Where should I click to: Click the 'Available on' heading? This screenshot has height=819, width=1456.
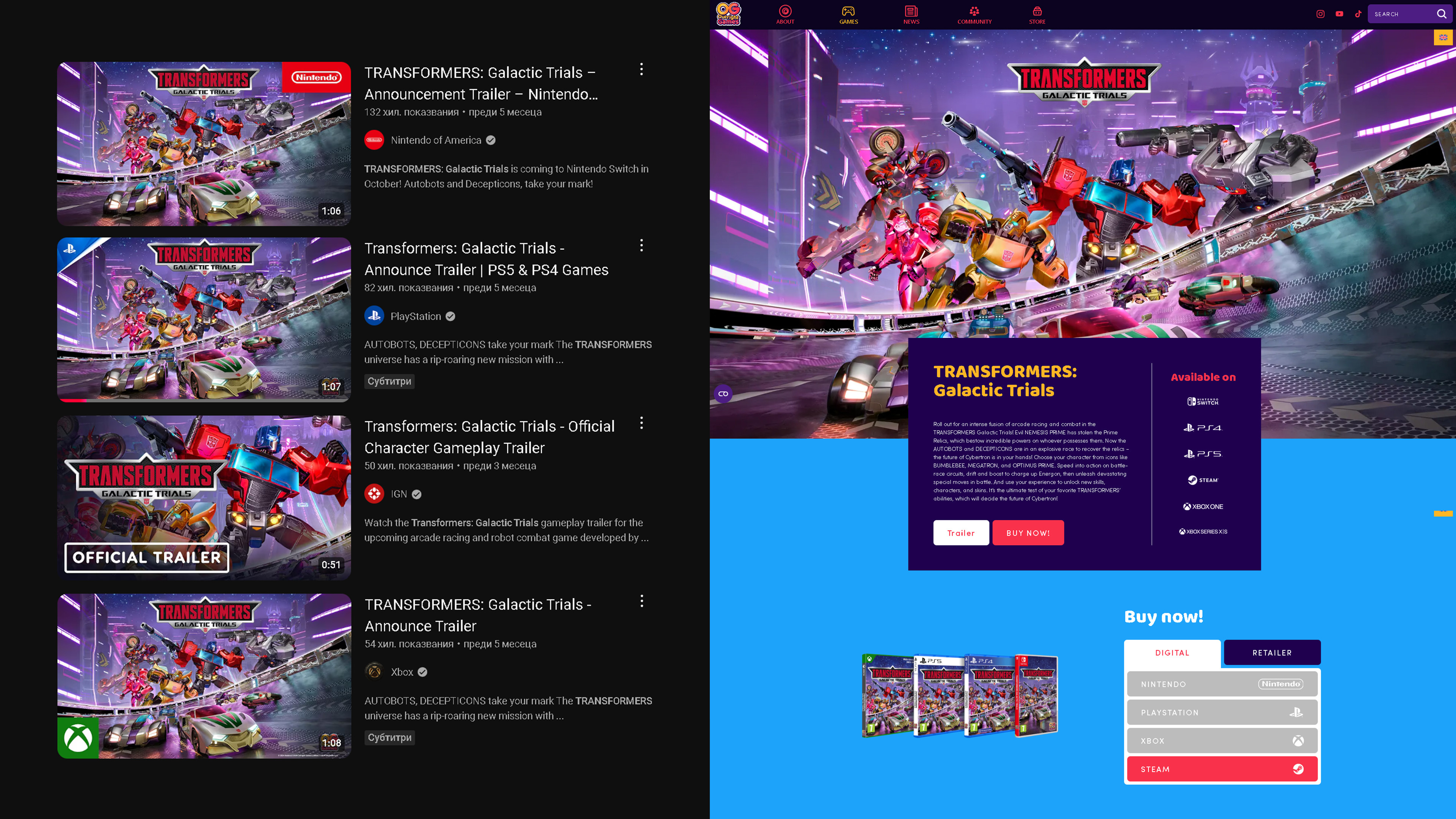(1203, 377)
